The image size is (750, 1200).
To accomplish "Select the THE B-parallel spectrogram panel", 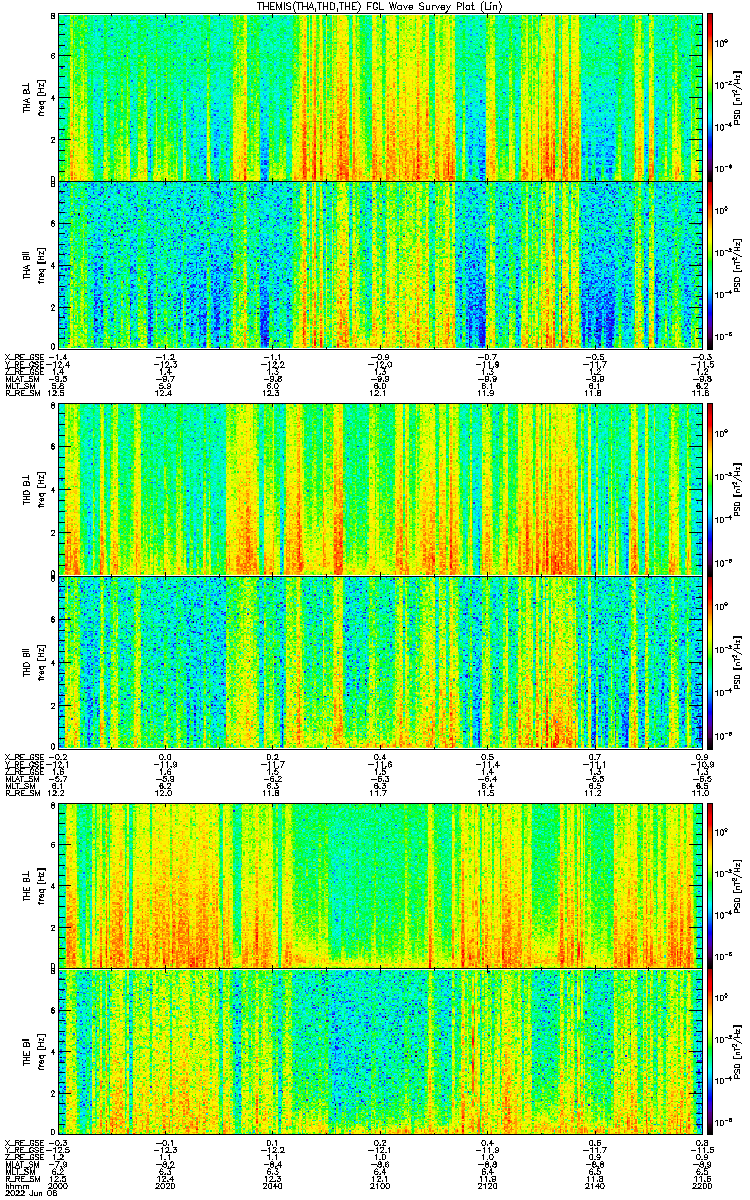I will pyautogui.click(x=380, y=1050).
